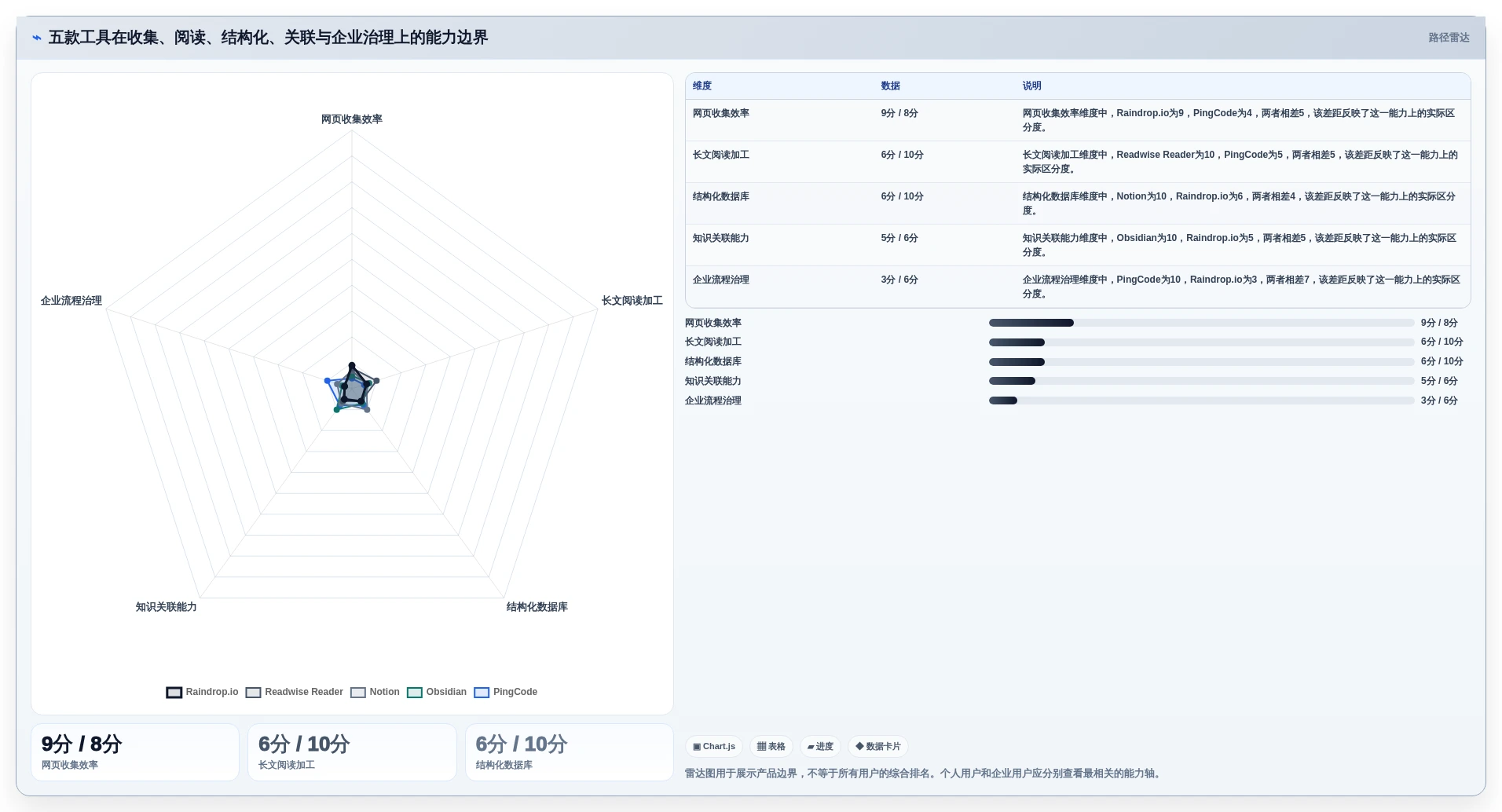This screenshot has height=812, width=1502.
Task: Click radar axis label 结构化数据库
Action: point(537,607)
